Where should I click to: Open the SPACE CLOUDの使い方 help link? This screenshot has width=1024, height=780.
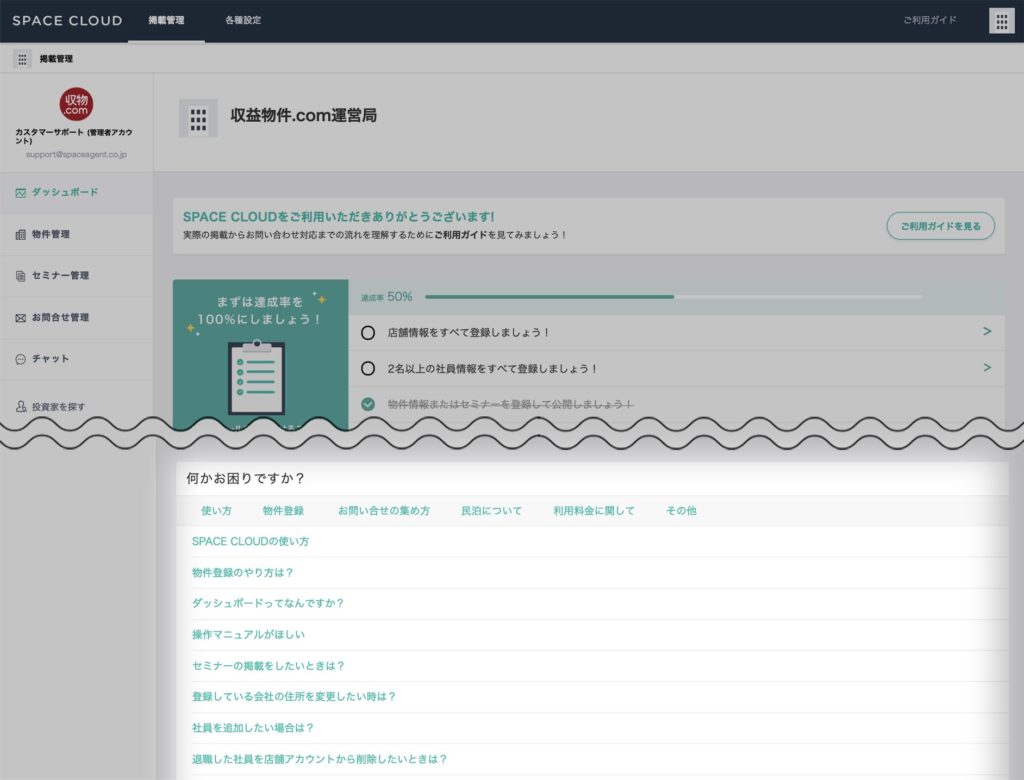click(251, 542)
